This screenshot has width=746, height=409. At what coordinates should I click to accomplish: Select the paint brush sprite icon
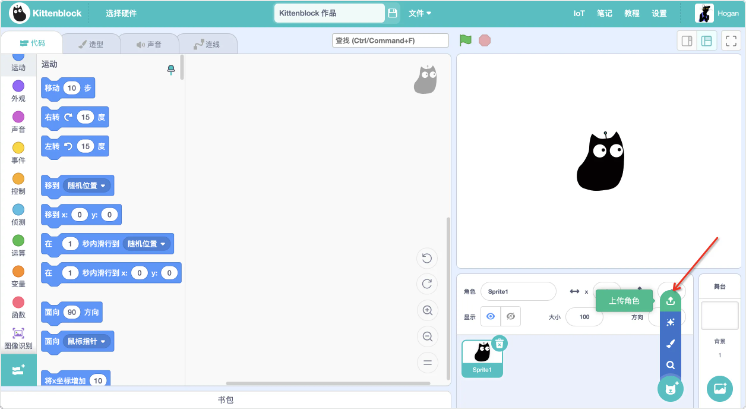click(670, 343)
